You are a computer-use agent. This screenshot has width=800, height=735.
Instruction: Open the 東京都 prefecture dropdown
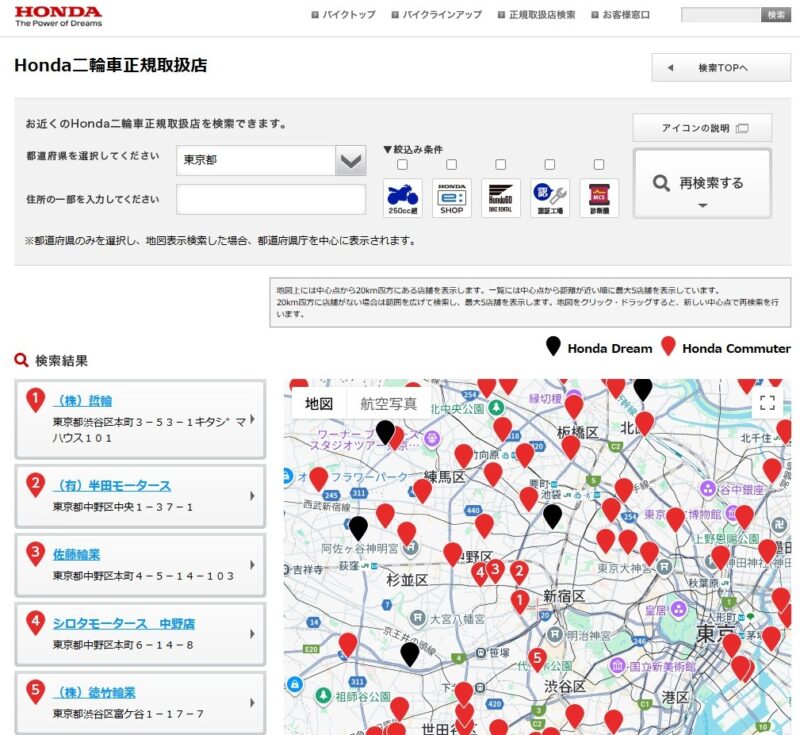(x=271, y=160)
